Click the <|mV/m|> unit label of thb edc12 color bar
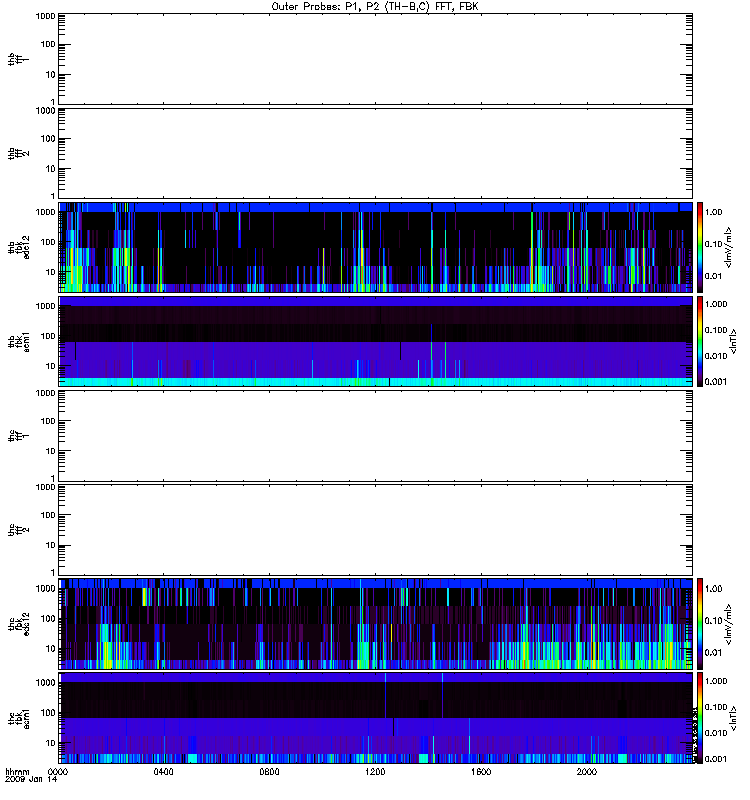This screenshot has height=800, width=750. point(728,247)
